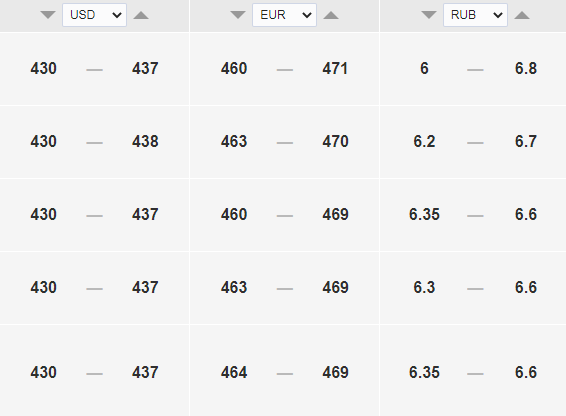
Task: Click the RUB sell rate 6.8
Action: coord(526,68)
